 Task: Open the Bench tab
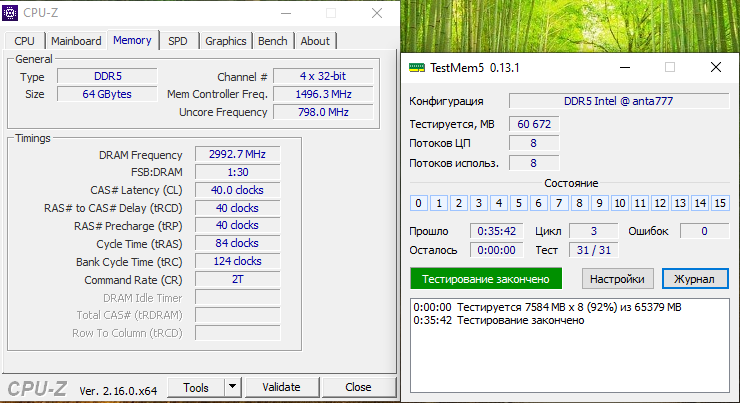(x=272, y=41)
